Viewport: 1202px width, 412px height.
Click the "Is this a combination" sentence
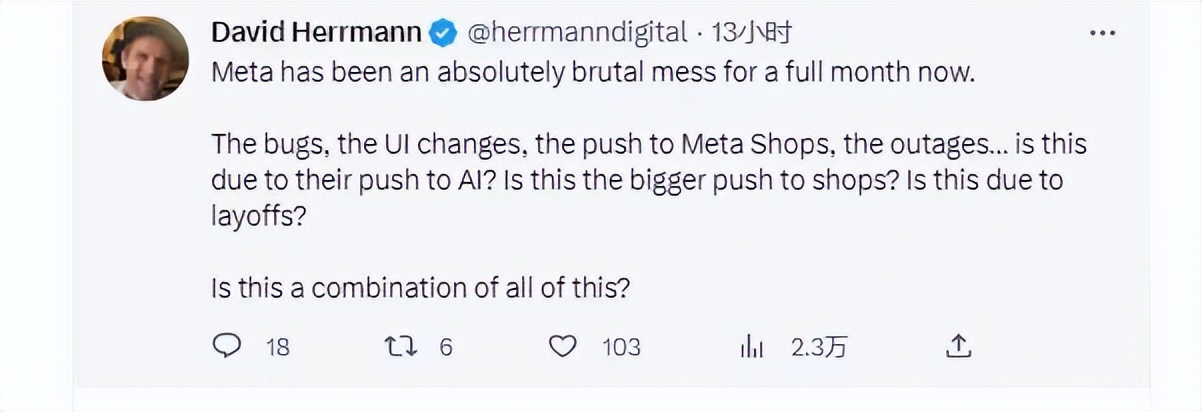420,288
